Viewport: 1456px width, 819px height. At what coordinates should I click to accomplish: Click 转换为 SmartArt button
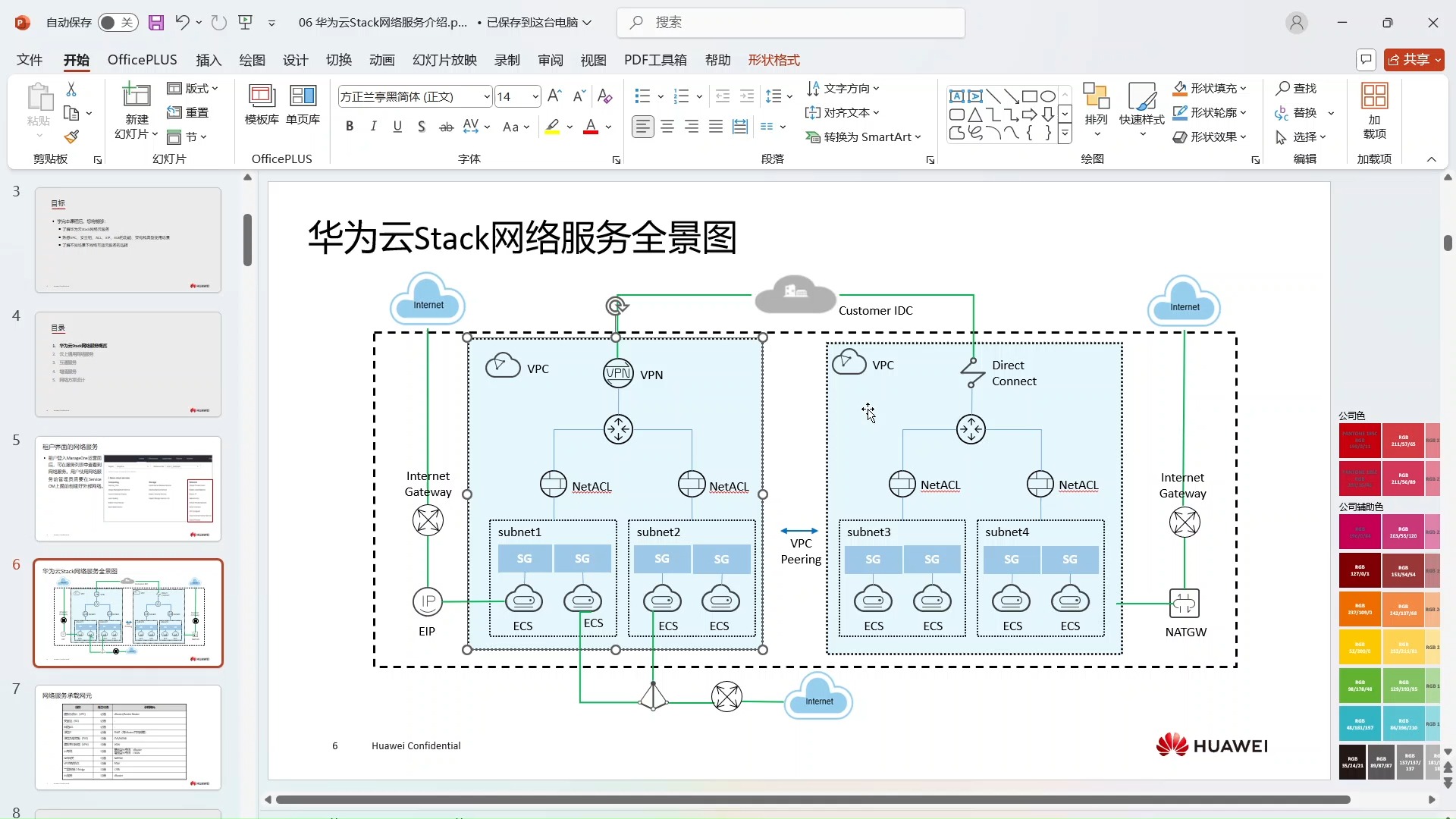click(x=863, y=137)
